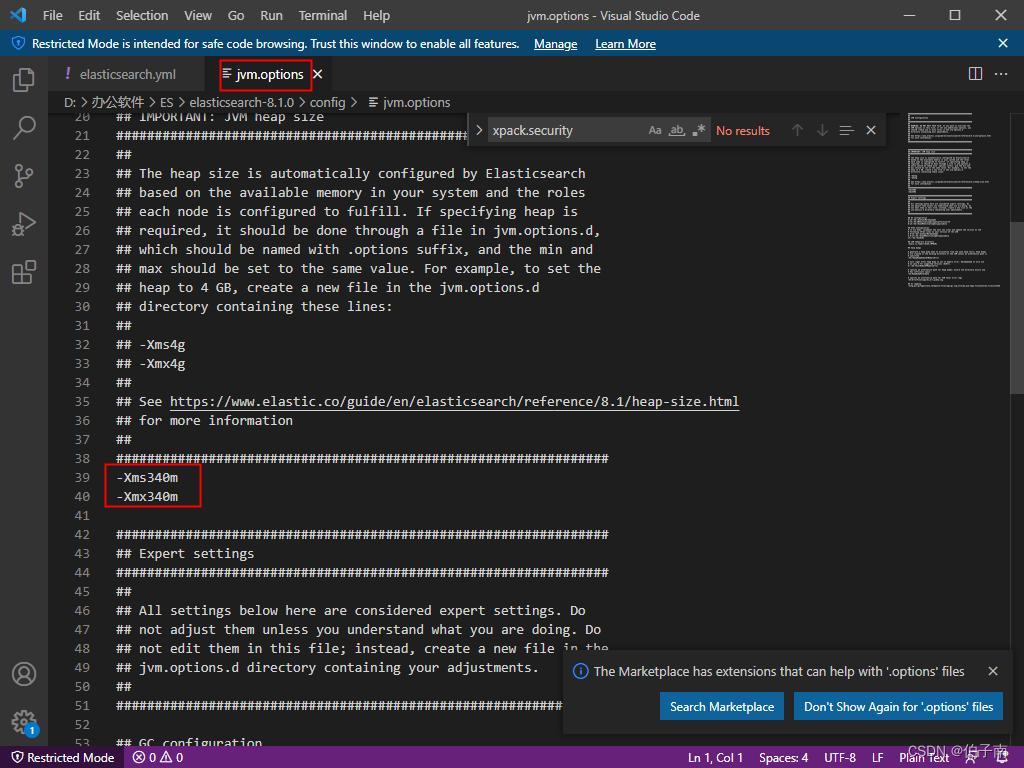The image size is (1024, 768).
Task: Expand the search widget for replace mode
Action: [478, 130]
